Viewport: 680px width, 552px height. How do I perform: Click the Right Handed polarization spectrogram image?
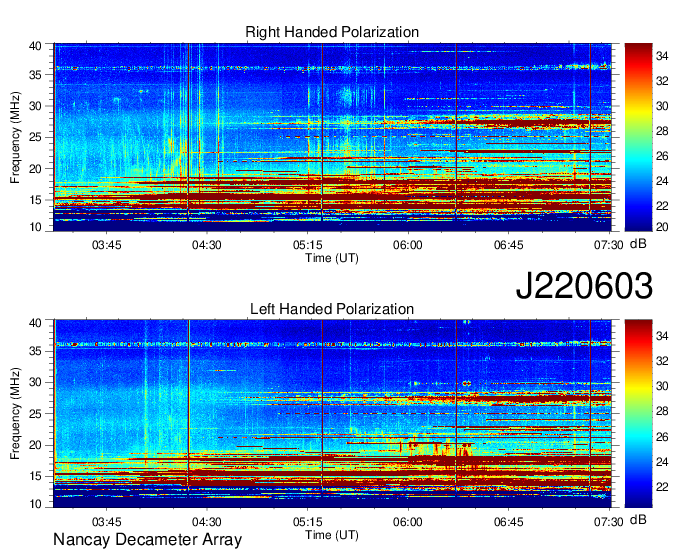pos(332,137)
